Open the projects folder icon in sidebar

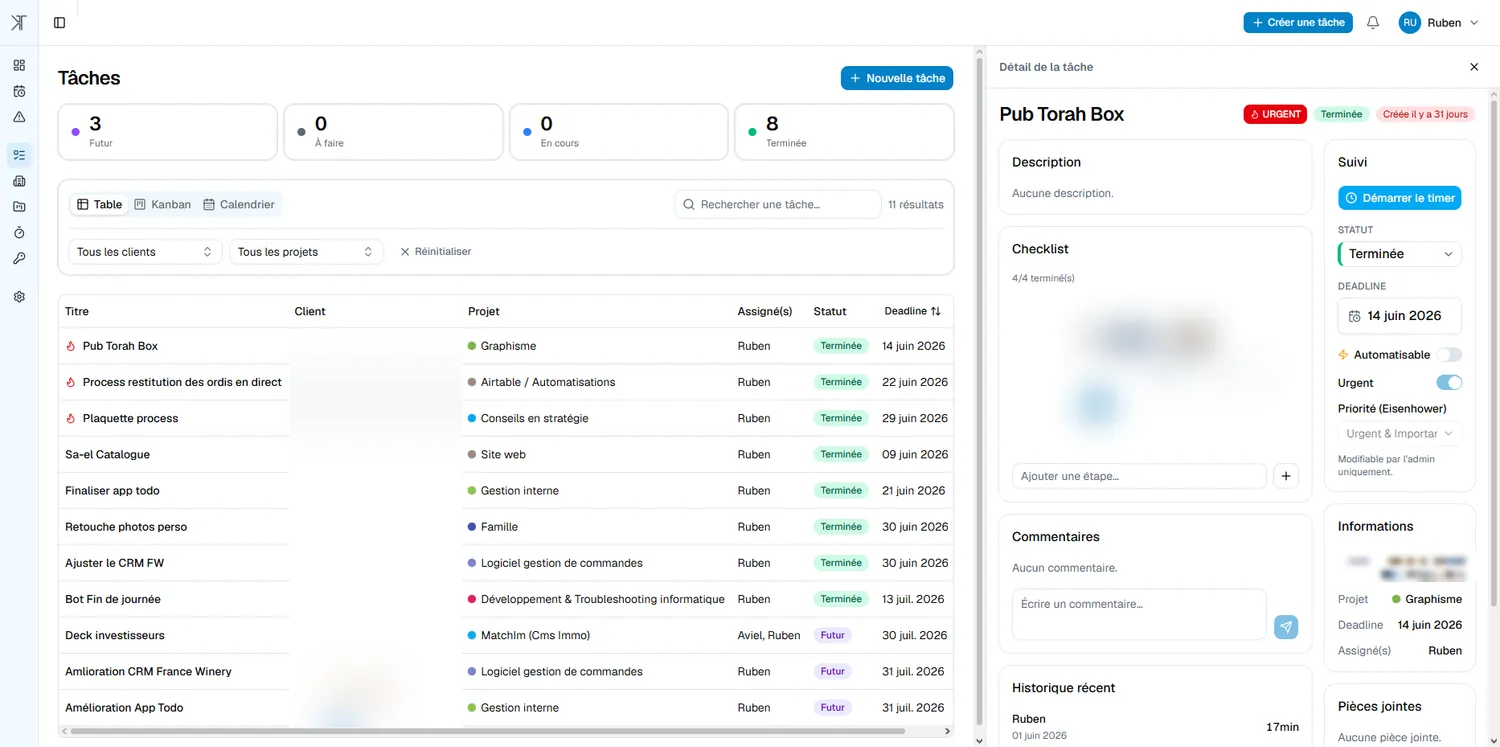(19, 207)
